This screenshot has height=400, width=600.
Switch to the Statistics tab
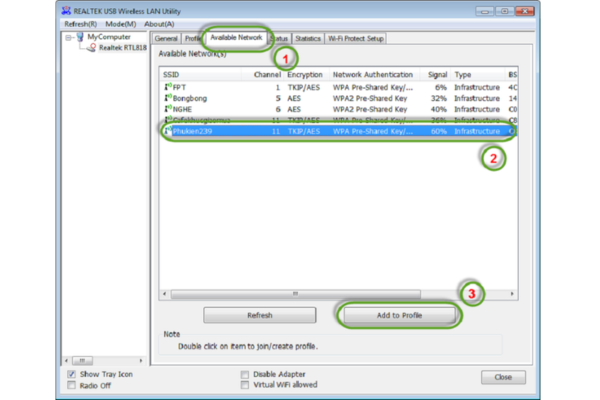(308, 39)
